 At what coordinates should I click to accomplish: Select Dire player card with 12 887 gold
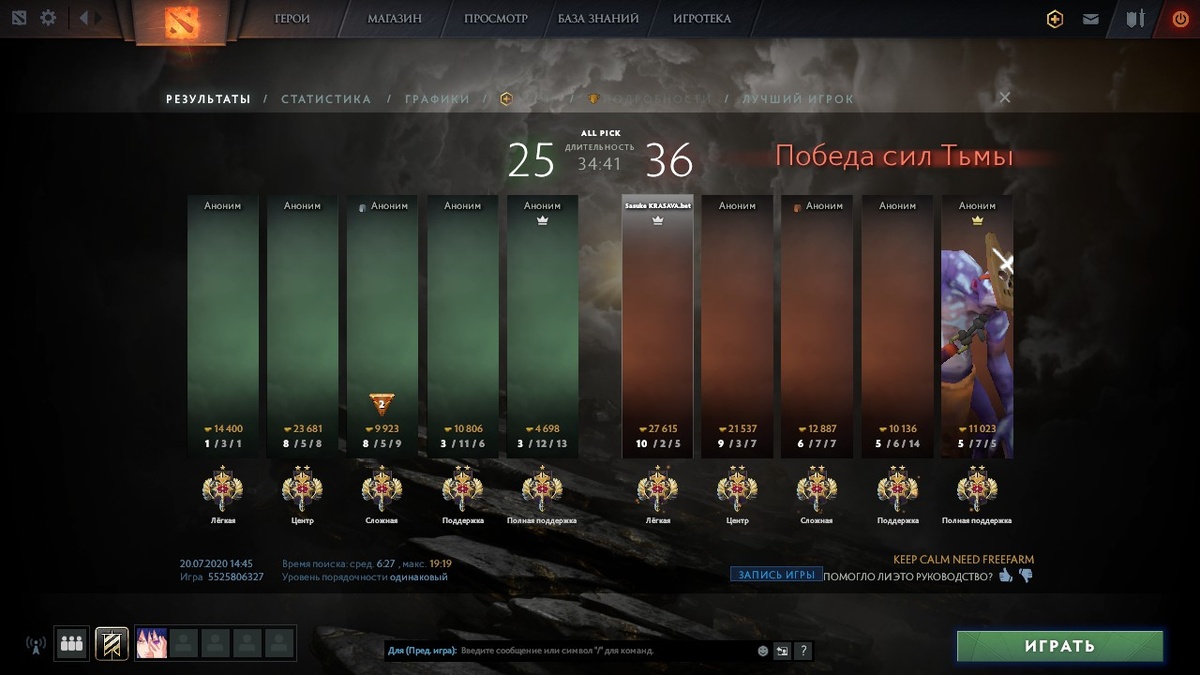coord(817,326)
